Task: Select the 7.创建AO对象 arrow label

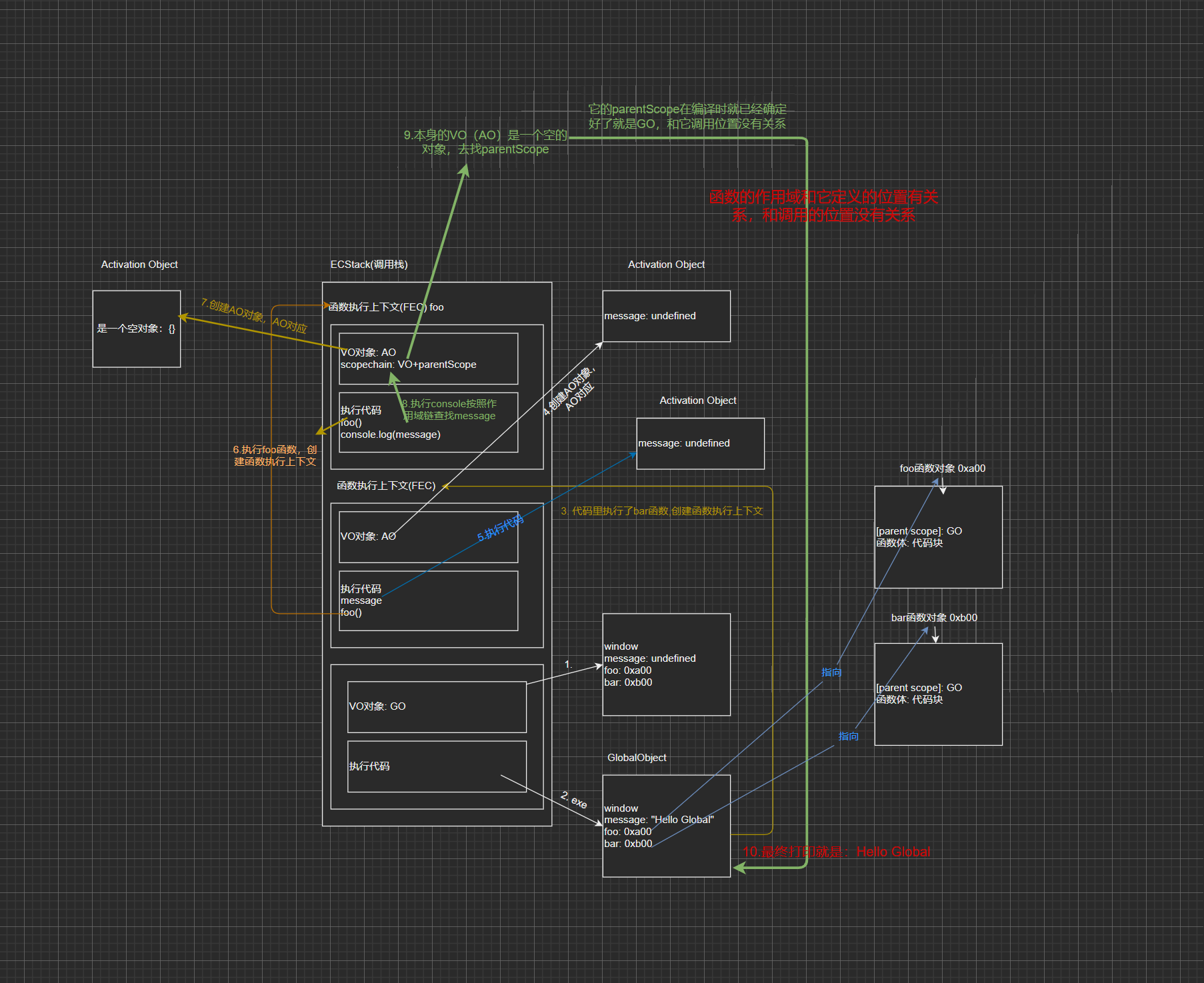Action: click(254, 315)
